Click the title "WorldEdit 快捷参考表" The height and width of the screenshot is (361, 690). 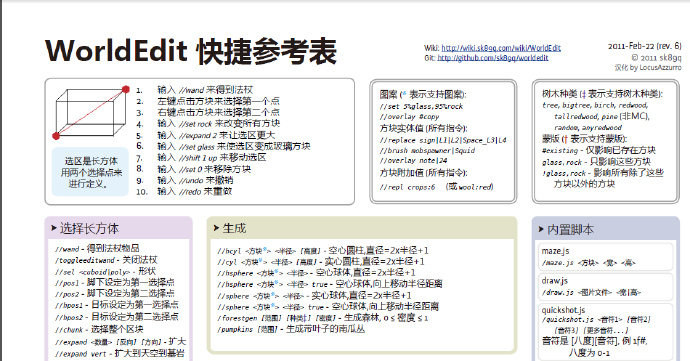(191, 52)
